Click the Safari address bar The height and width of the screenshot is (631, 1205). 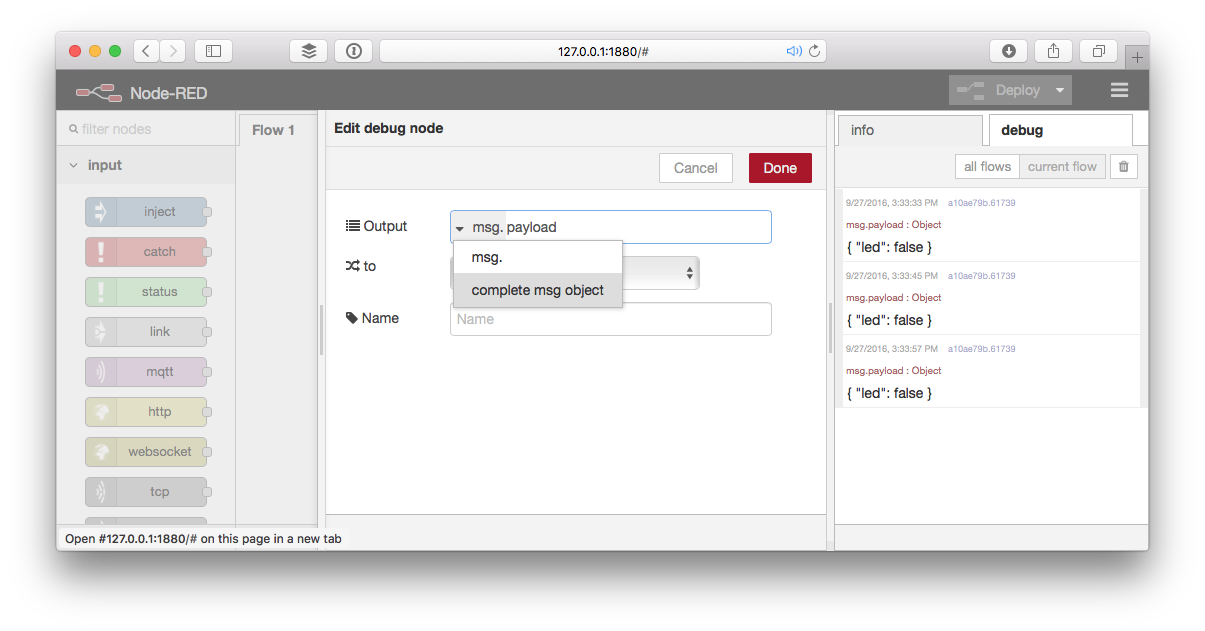[603, 51]
